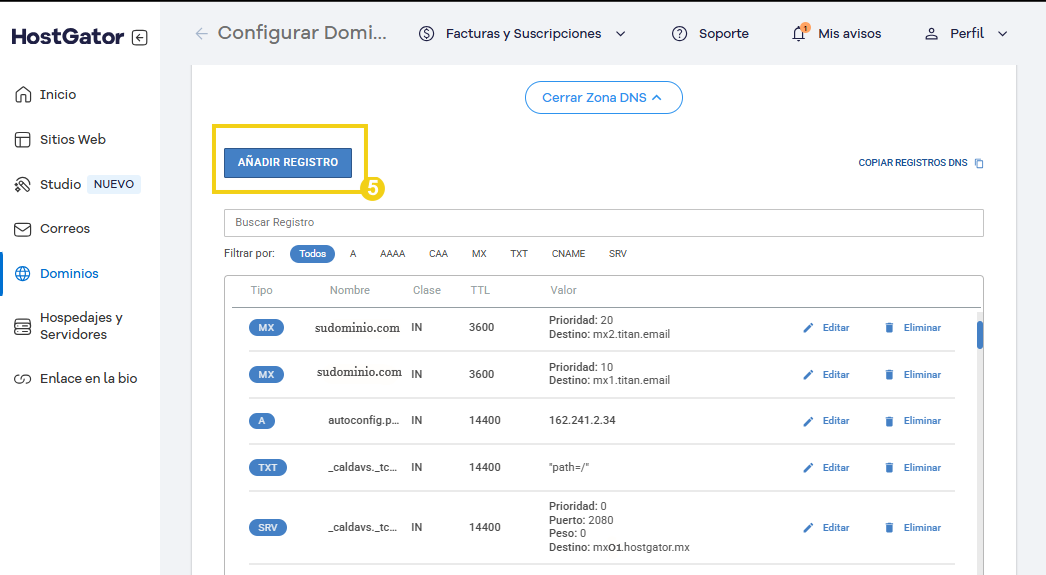Click Eliminar for the SRV record

[x=922, y=528]
